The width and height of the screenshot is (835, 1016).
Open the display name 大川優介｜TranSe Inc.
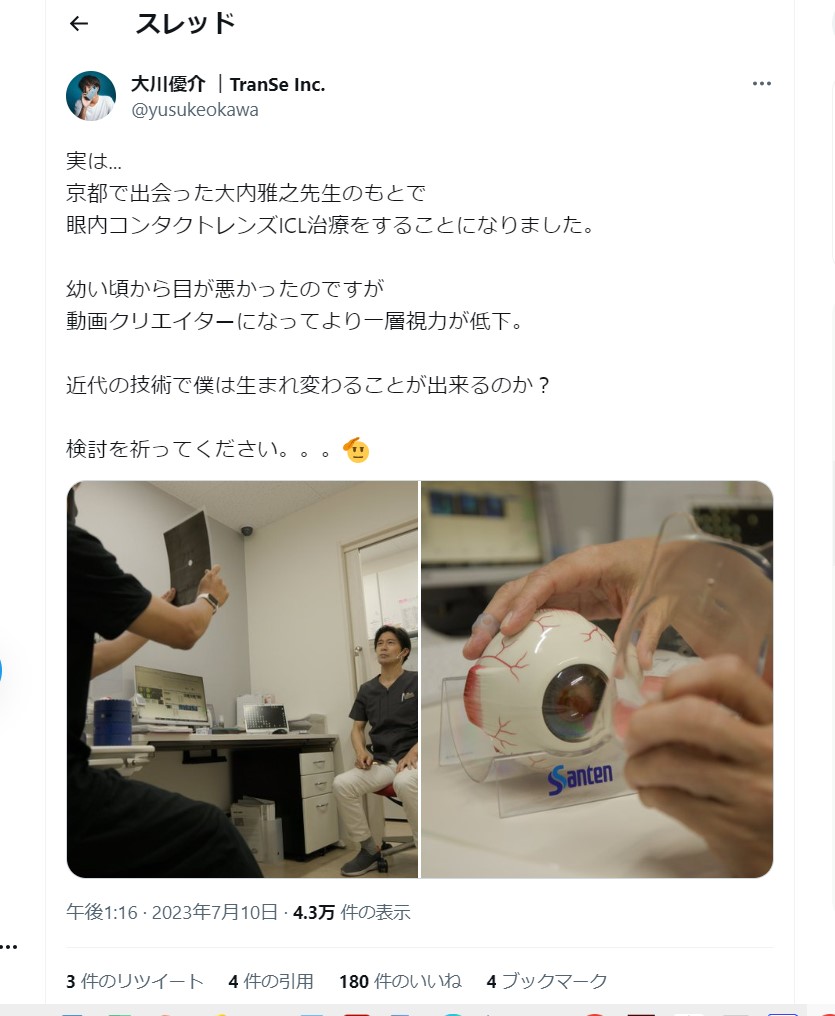228,84
